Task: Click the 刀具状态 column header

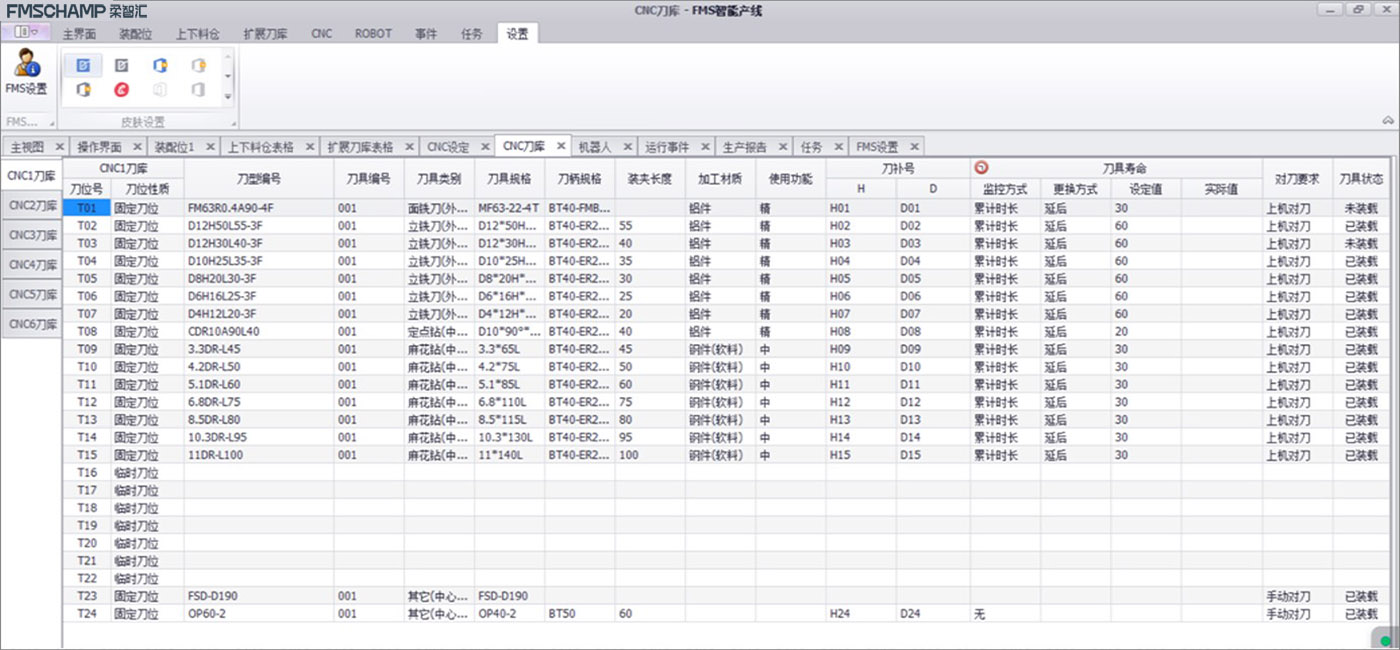Action: point(1361,179)
